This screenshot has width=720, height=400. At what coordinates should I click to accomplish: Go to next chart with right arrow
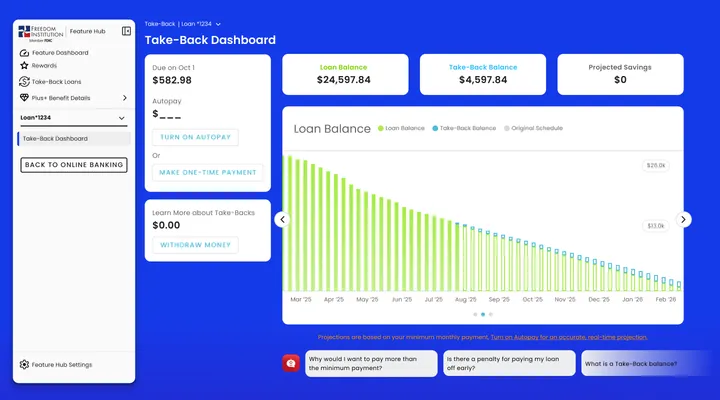[683, 220]
